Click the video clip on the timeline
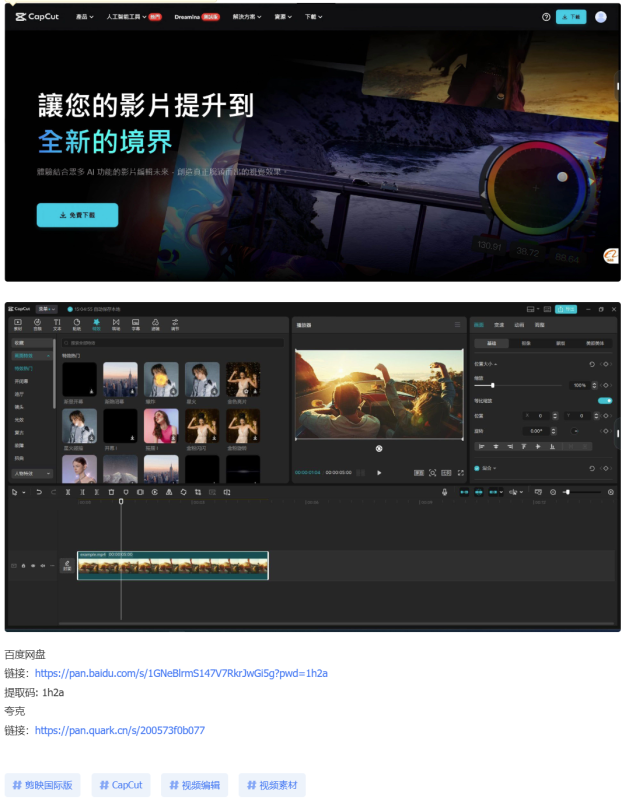629x800 pixels. 173,566
